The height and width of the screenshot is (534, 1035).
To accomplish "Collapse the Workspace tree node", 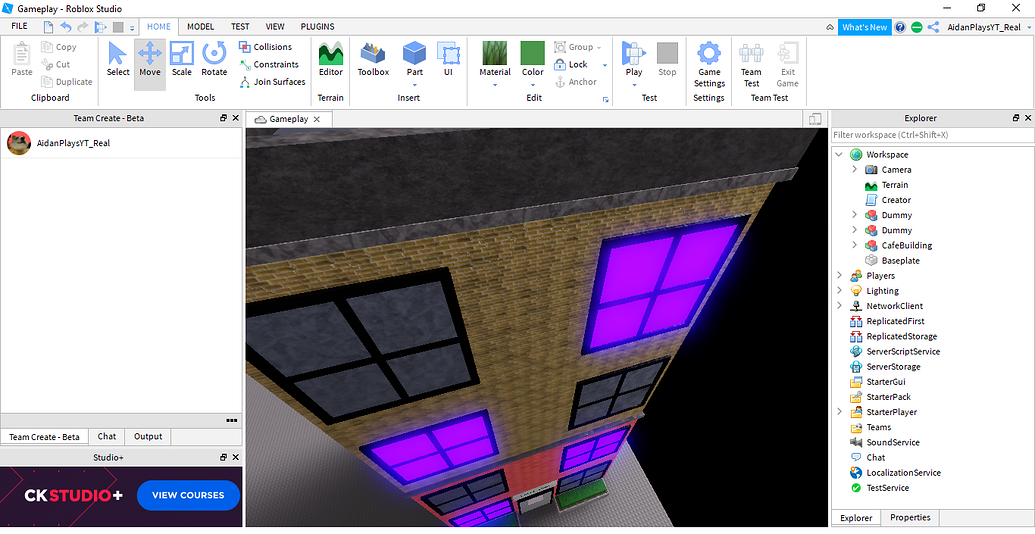I will 839,154.
